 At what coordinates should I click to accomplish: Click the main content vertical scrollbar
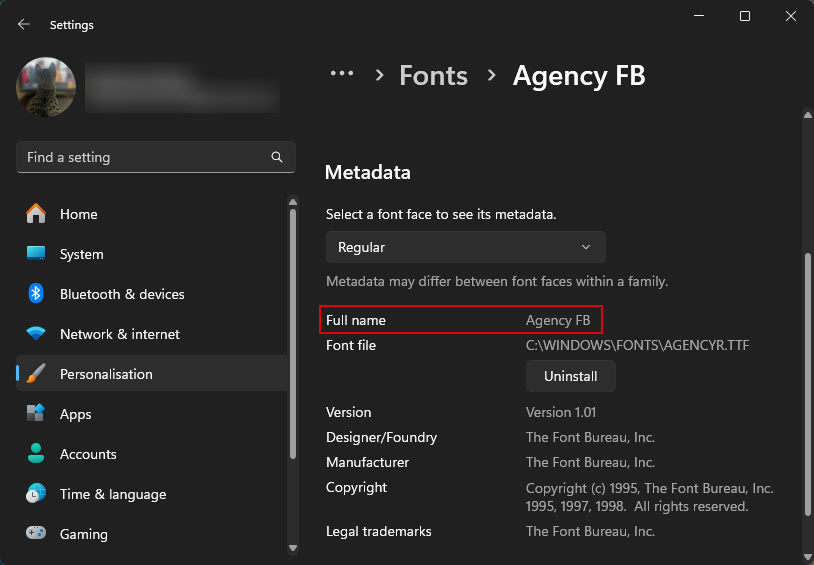[806, 380]
